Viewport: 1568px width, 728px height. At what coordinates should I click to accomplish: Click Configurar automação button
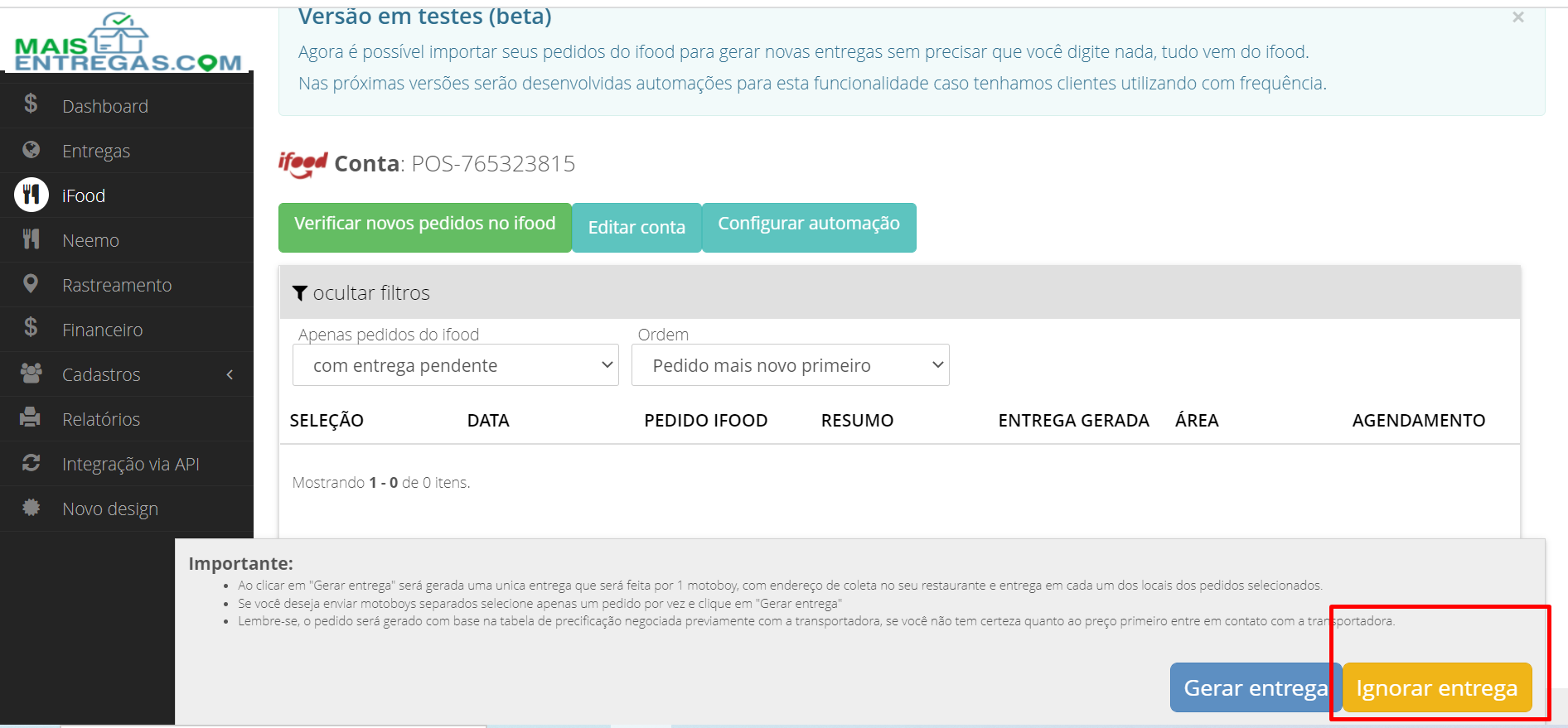point(809,227)
